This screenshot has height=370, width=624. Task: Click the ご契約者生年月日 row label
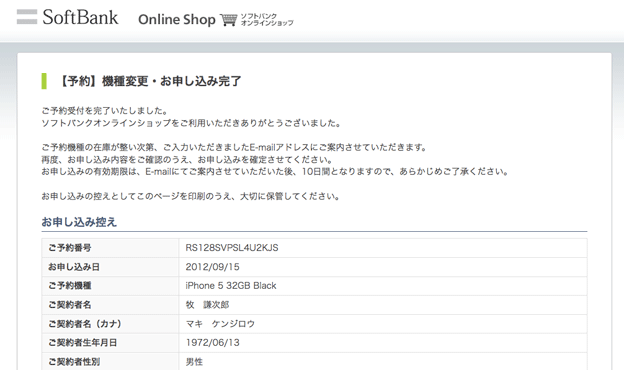point(83,343)
